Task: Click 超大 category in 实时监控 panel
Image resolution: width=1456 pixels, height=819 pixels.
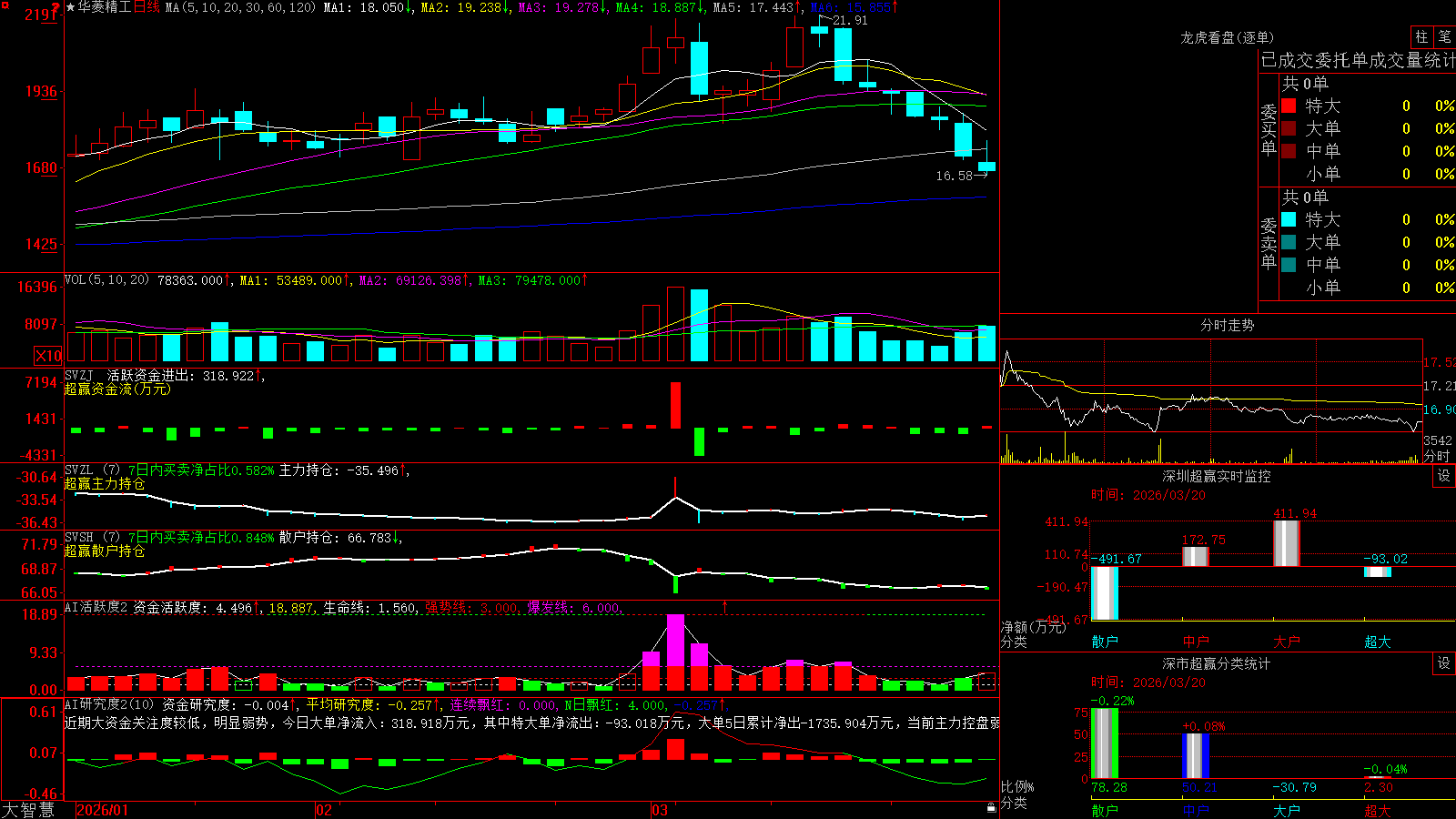Action: [1378, 642]
